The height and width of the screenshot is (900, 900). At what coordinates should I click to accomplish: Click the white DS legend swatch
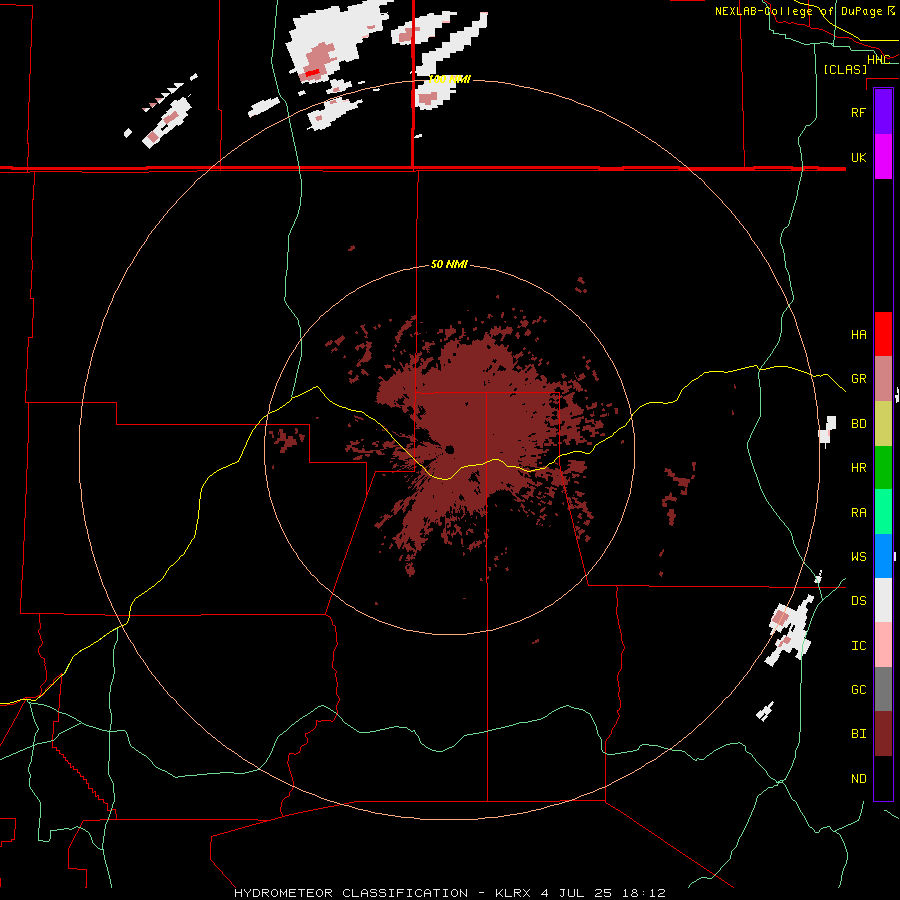(x=883, y=600)
